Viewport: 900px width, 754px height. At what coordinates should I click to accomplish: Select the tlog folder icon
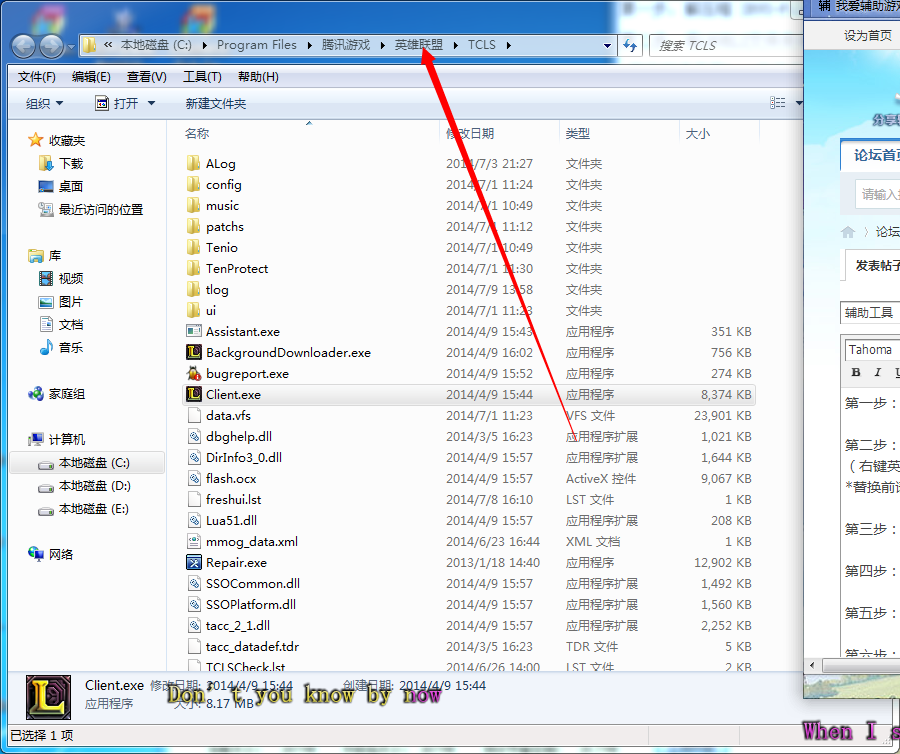click(193, 290)
